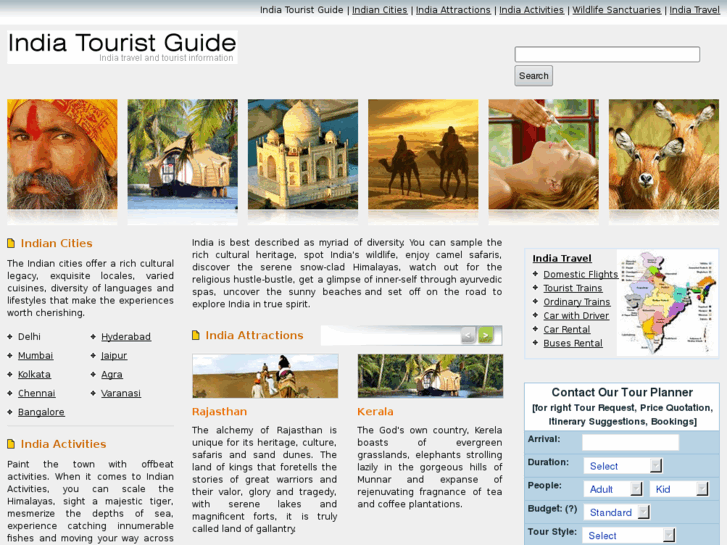This screenshot has height=545, width=727.
Task: Open the Kid people dropdown
Action: click(x=679, y=489)
